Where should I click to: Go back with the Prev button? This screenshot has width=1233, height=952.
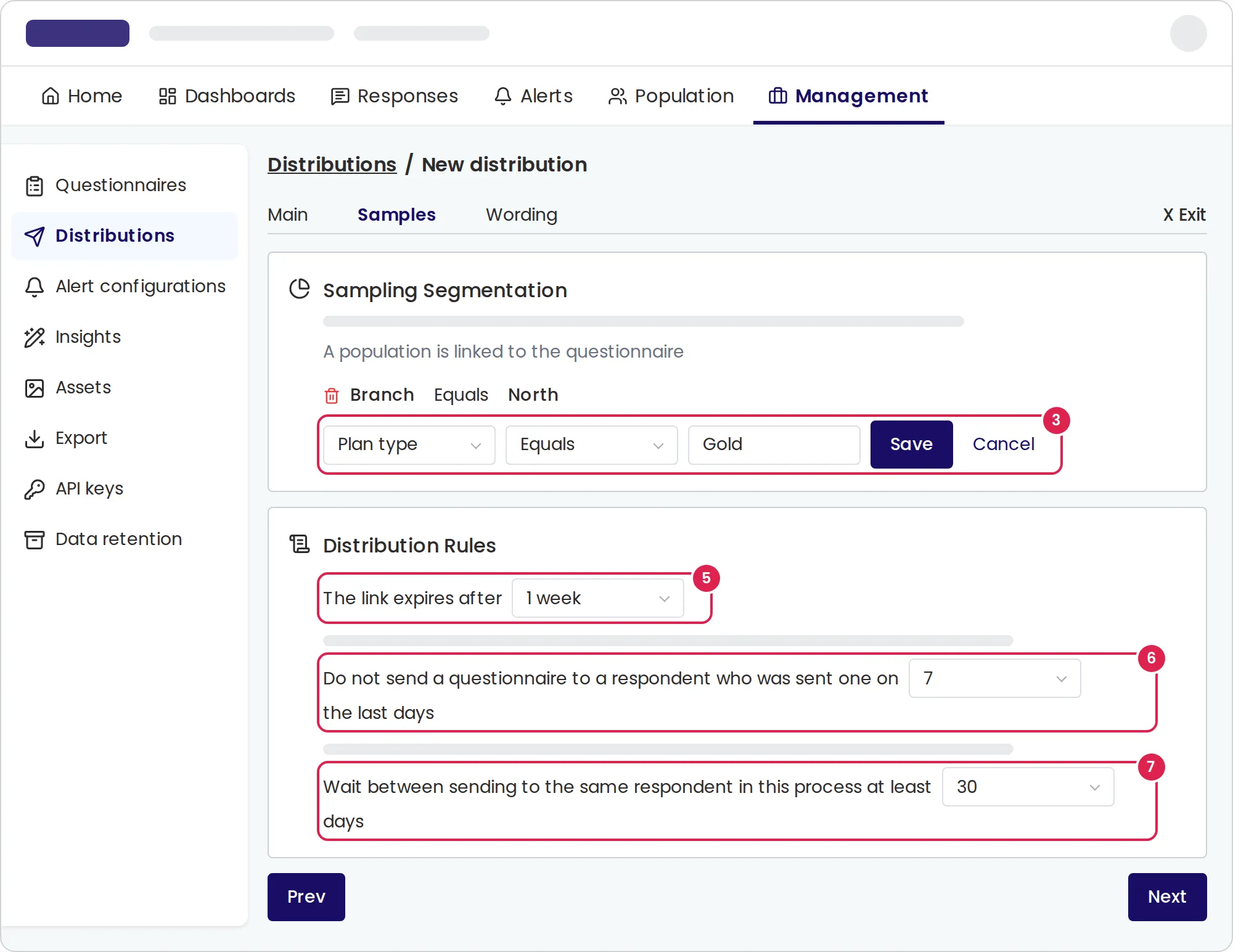click(306, 897)
